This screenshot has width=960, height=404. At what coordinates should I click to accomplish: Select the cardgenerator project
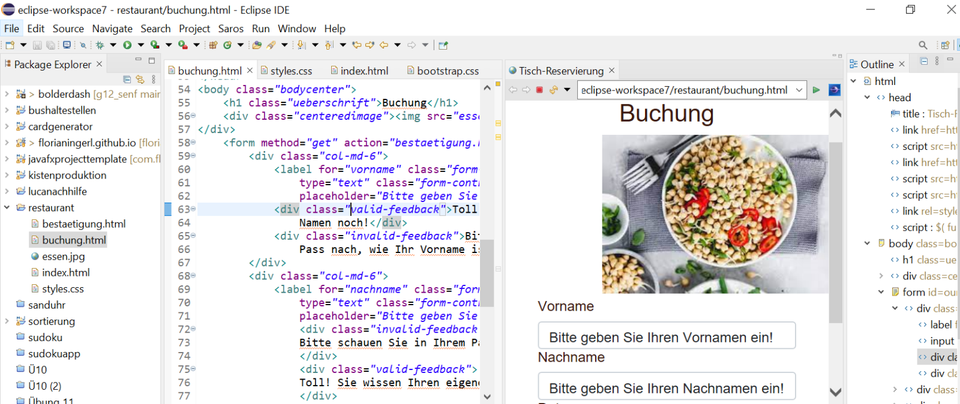tap(54, 127)
